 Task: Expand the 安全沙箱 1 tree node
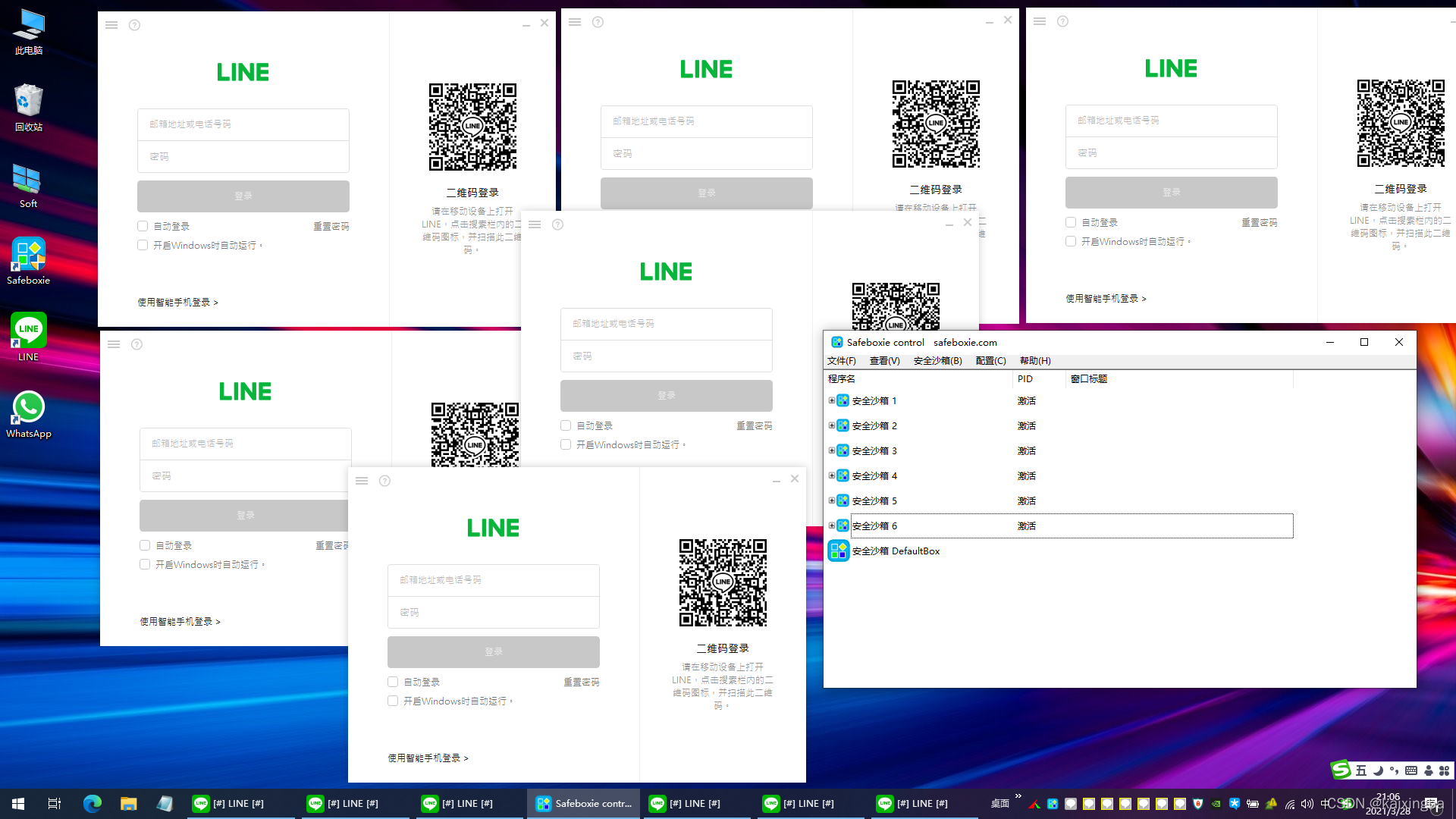pyautogui.click(x=832, y=400)
